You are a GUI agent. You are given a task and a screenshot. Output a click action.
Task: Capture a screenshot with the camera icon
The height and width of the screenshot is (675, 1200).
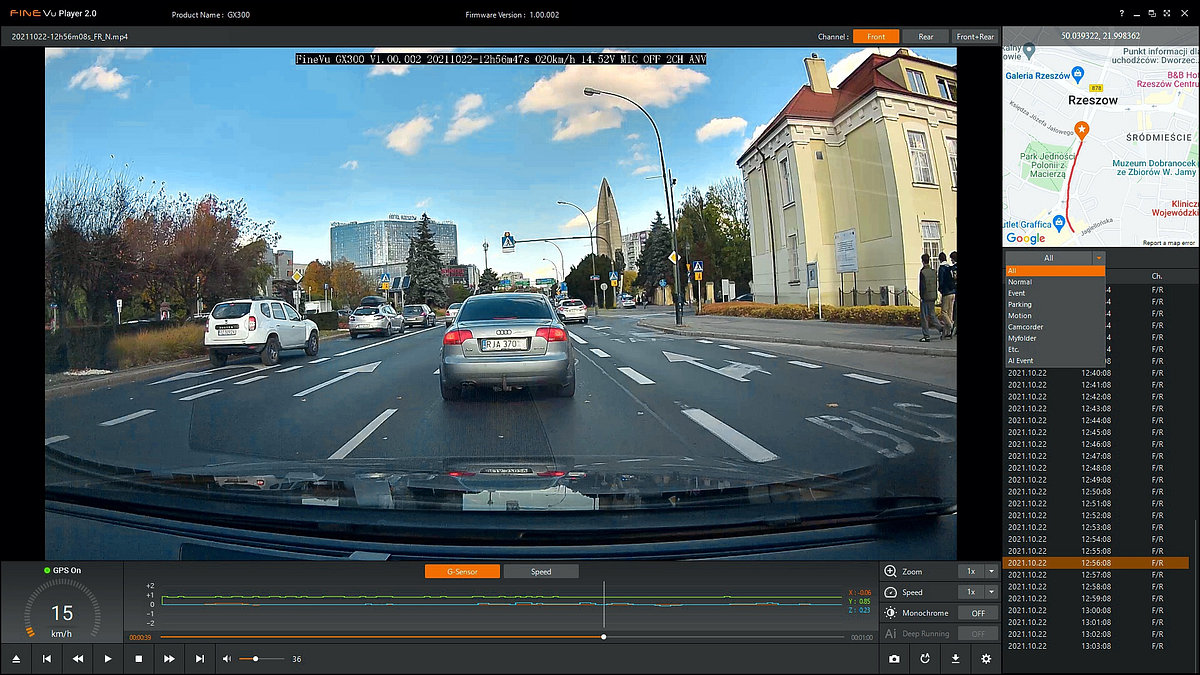click(894, 659)
